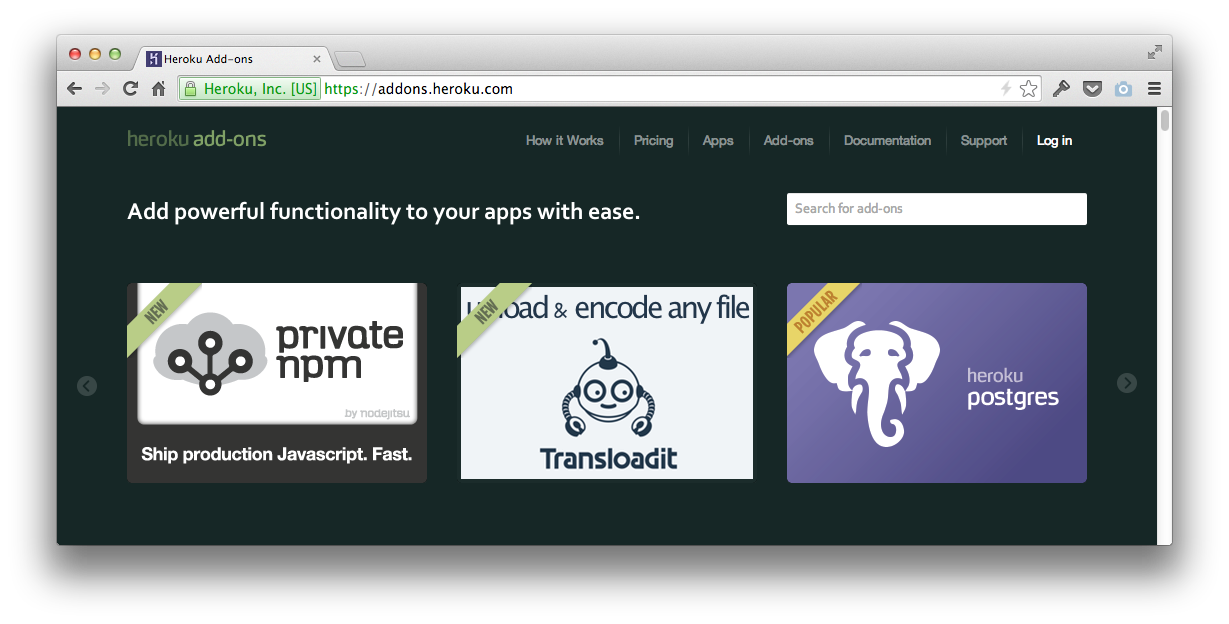Open the Heroku Postgres add-on card
The image size is (1229, 624).
(x=936, y=383)
